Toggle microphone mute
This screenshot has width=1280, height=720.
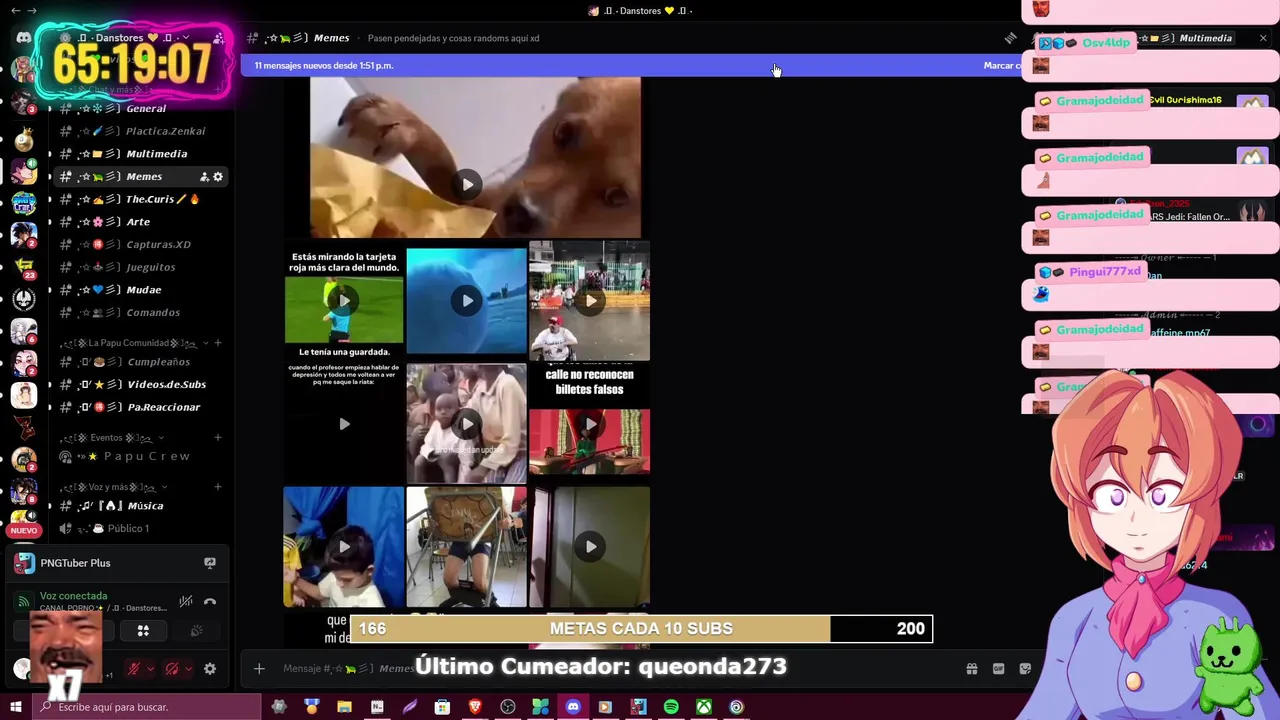[x=133, y=669]
